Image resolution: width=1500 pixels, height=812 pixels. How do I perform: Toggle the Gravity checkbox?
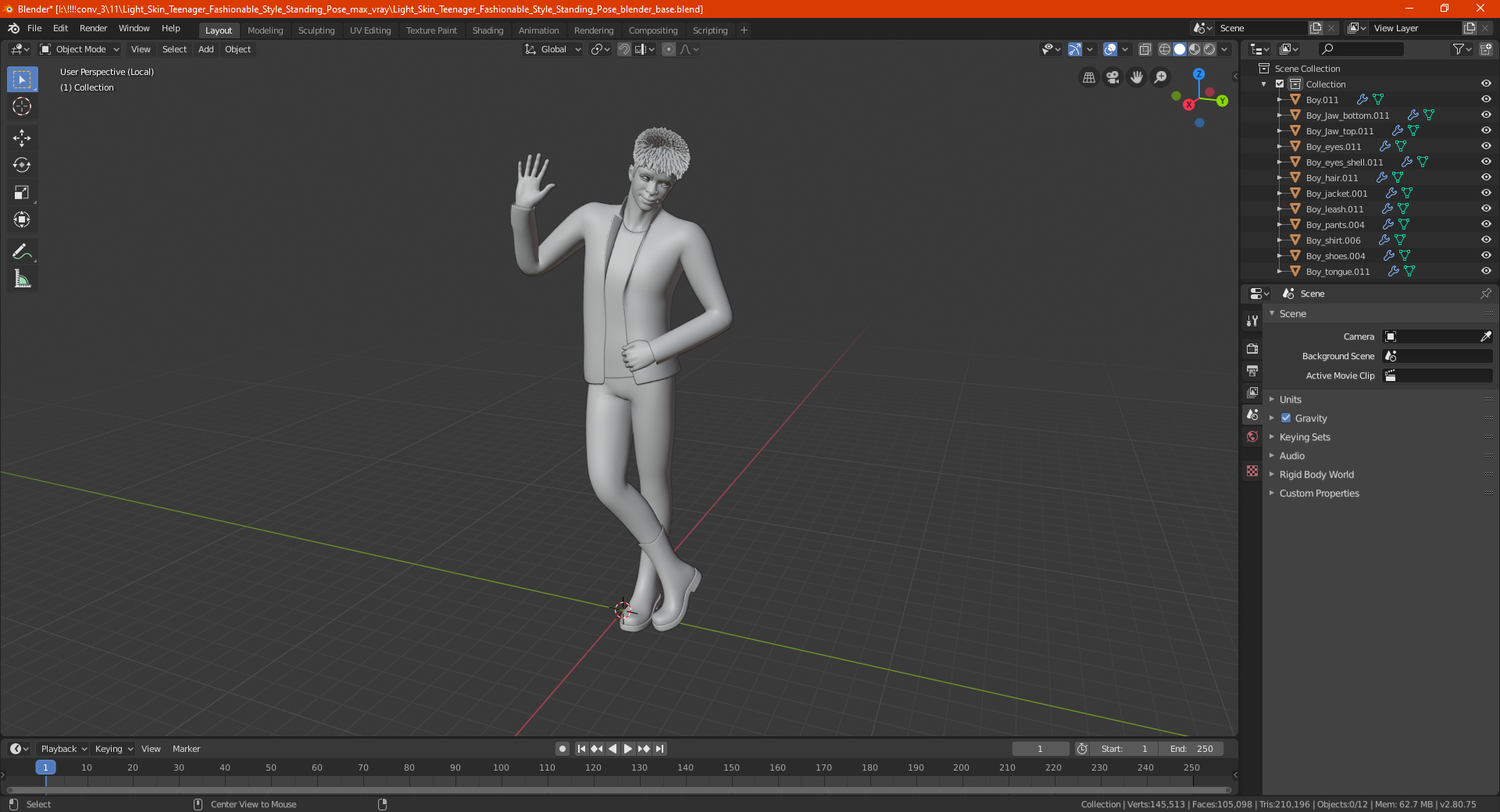(x=1286, y=418)
